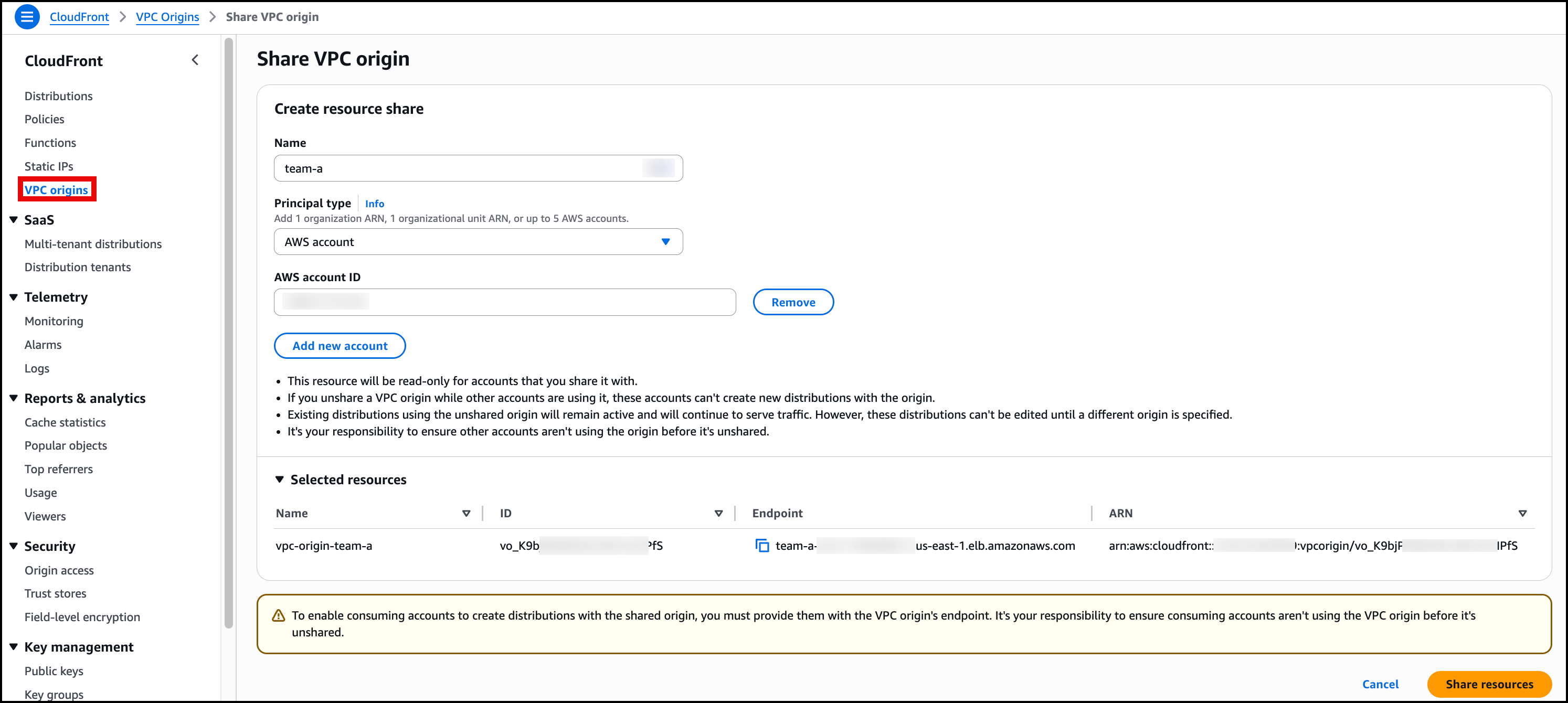
Task: Remove the AWS account ID entry
Action: 793,302
